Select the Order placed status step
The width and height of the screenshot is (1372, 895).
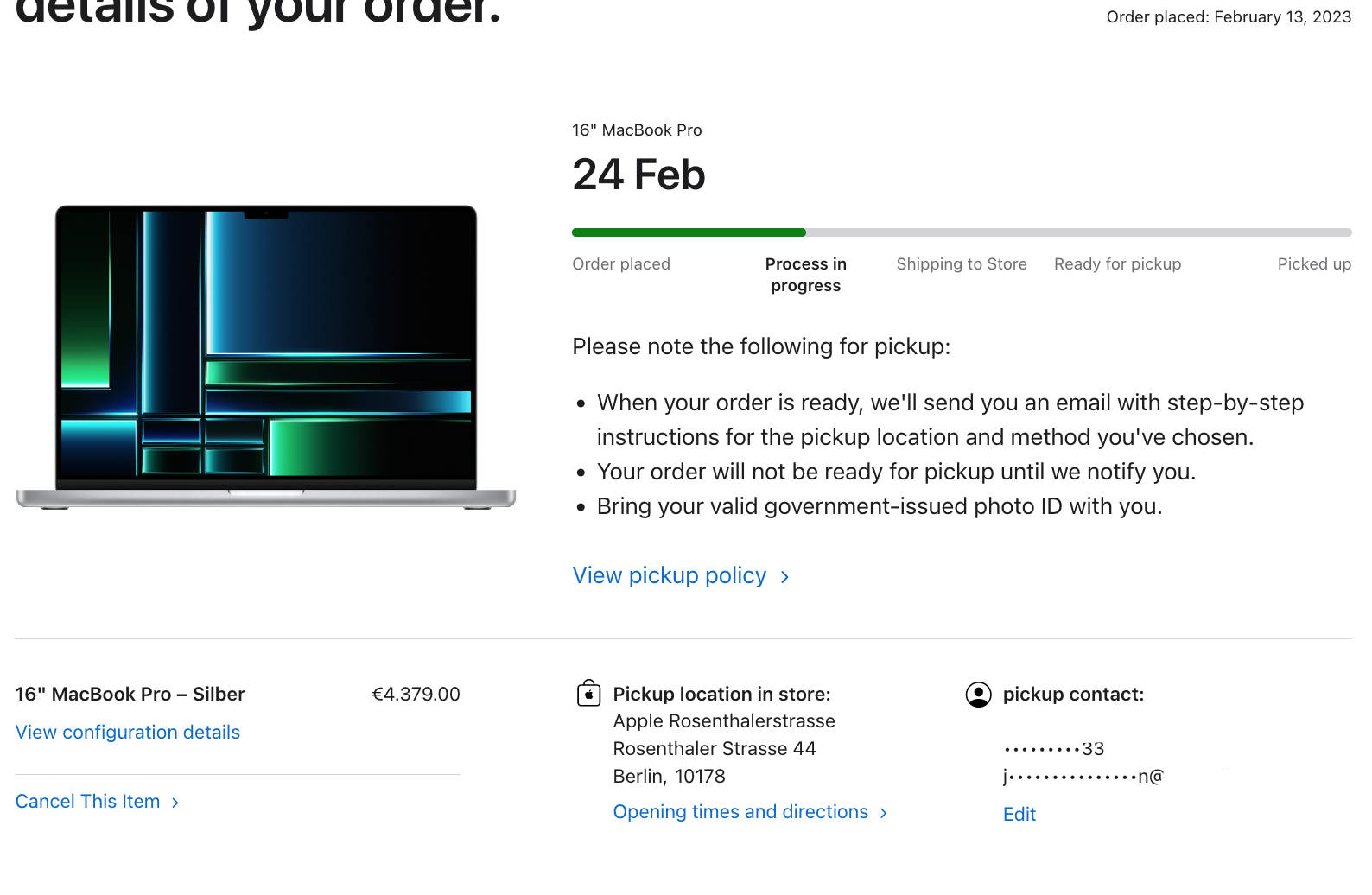click(621, 264)
